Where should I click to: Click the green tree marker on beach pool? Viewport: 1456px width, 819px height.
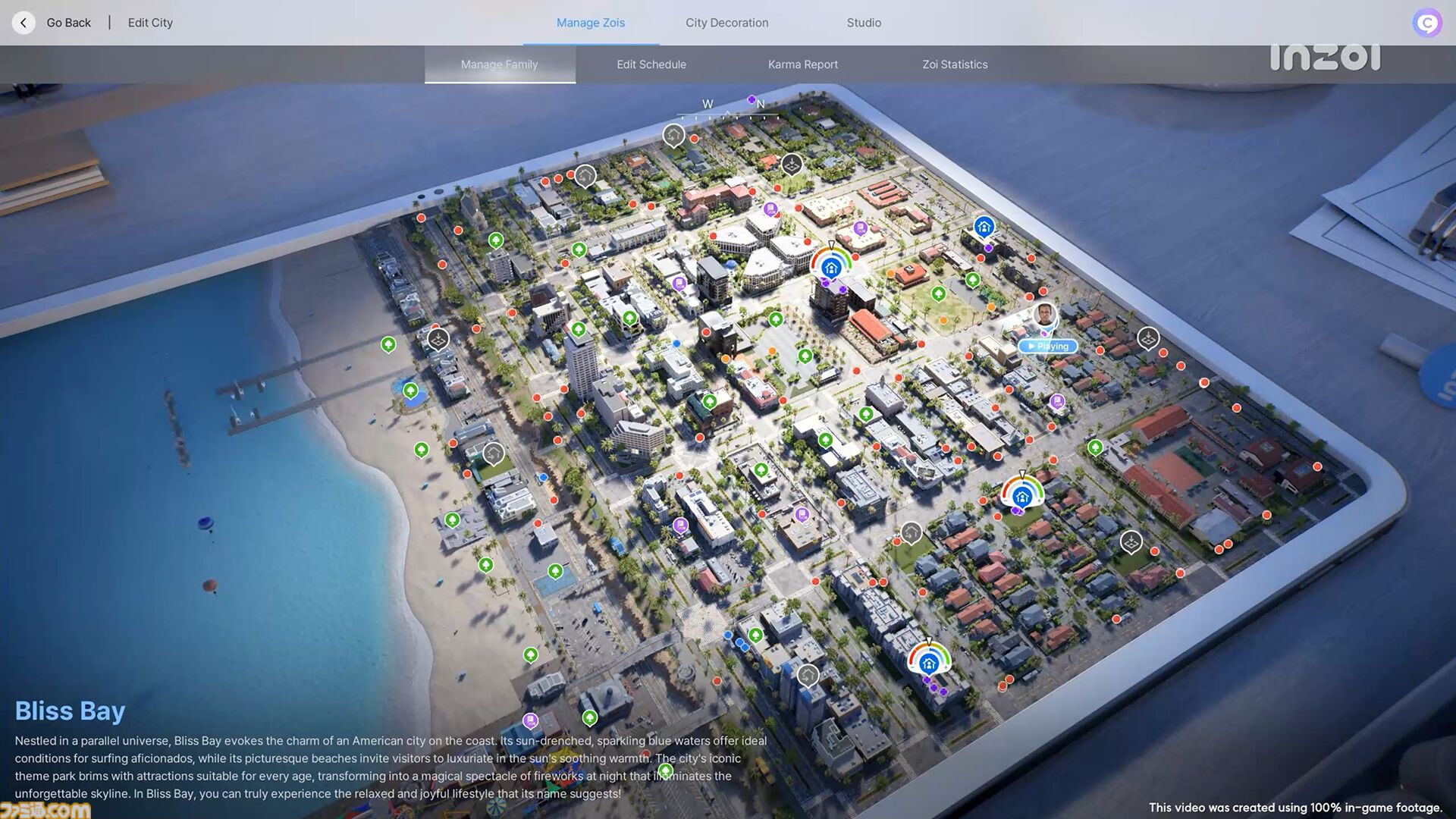coord(410,391)
